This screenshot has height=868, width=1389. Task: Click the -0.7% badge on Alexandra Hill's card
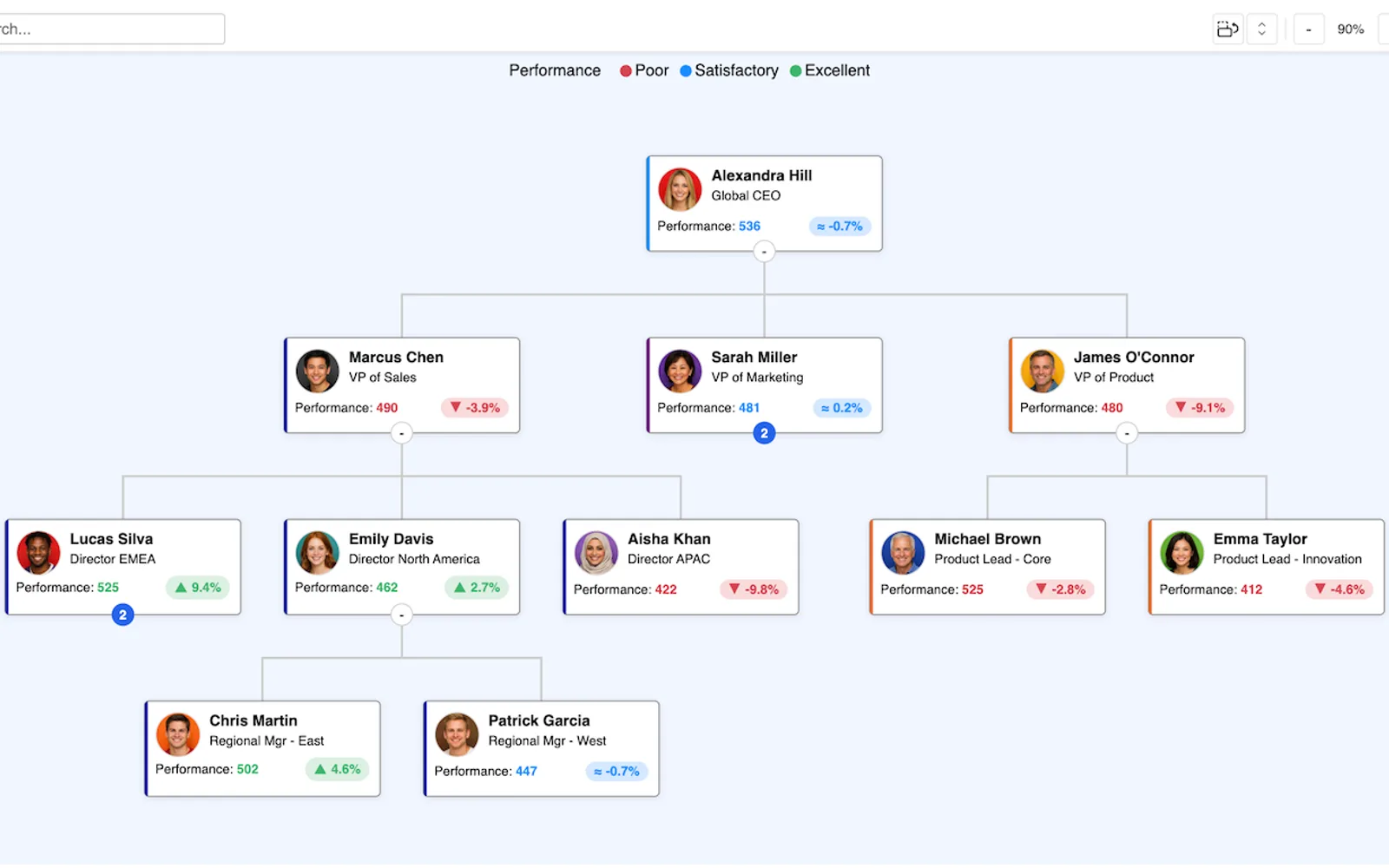point(840,227)
